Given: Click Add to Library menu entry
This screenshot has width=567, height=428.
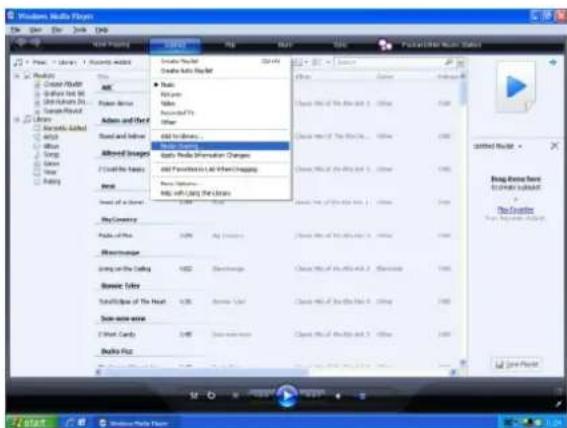Looking at the screenshot, I should click(182, 136).
